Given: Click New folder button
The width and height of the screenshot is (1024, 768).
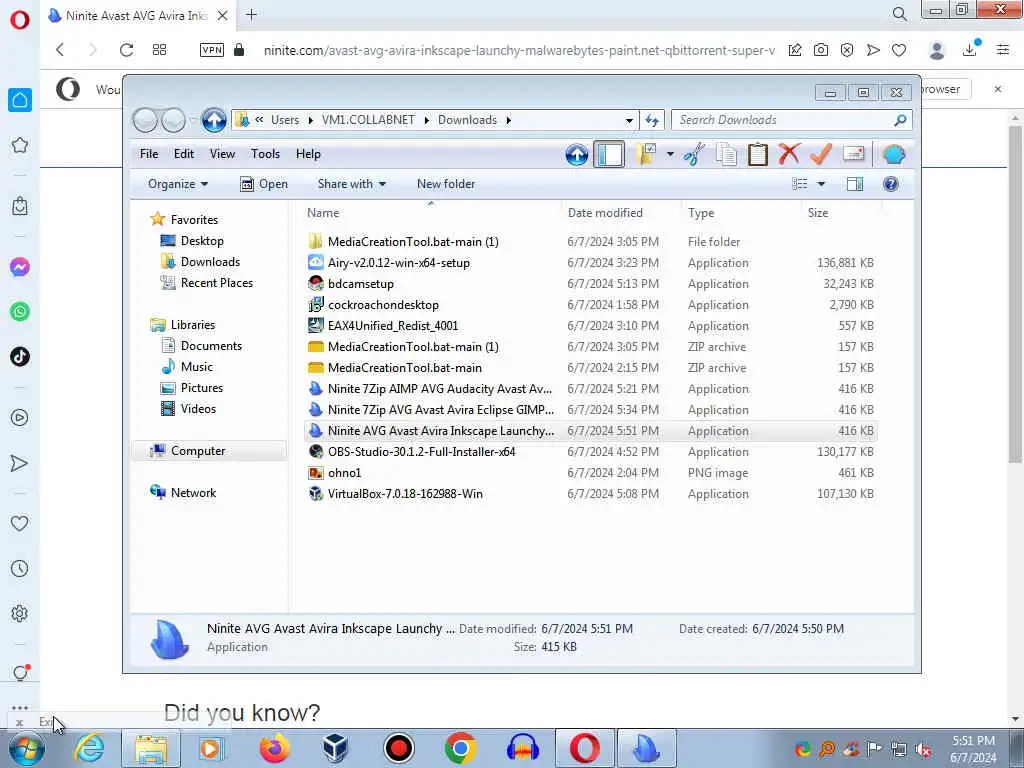Looking at the screenshot, I should (x=446, y=184).
